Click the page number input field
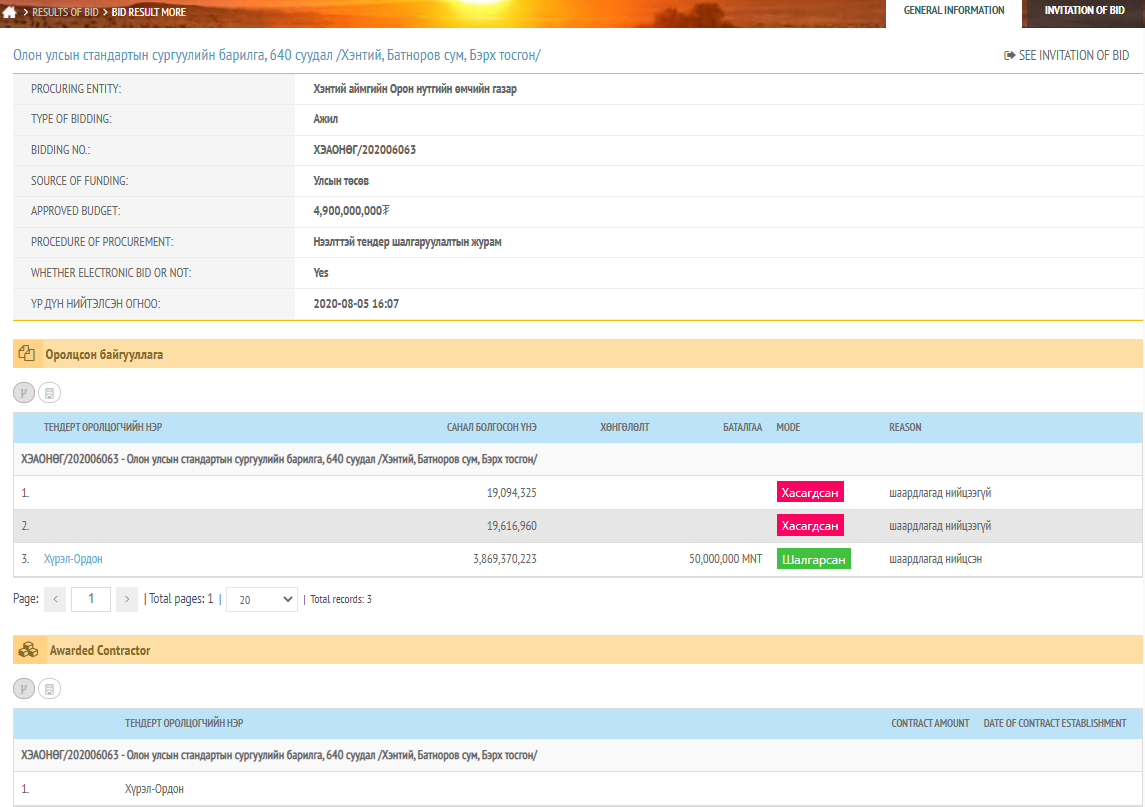The image size is (1145, 807). click(91, 599)
